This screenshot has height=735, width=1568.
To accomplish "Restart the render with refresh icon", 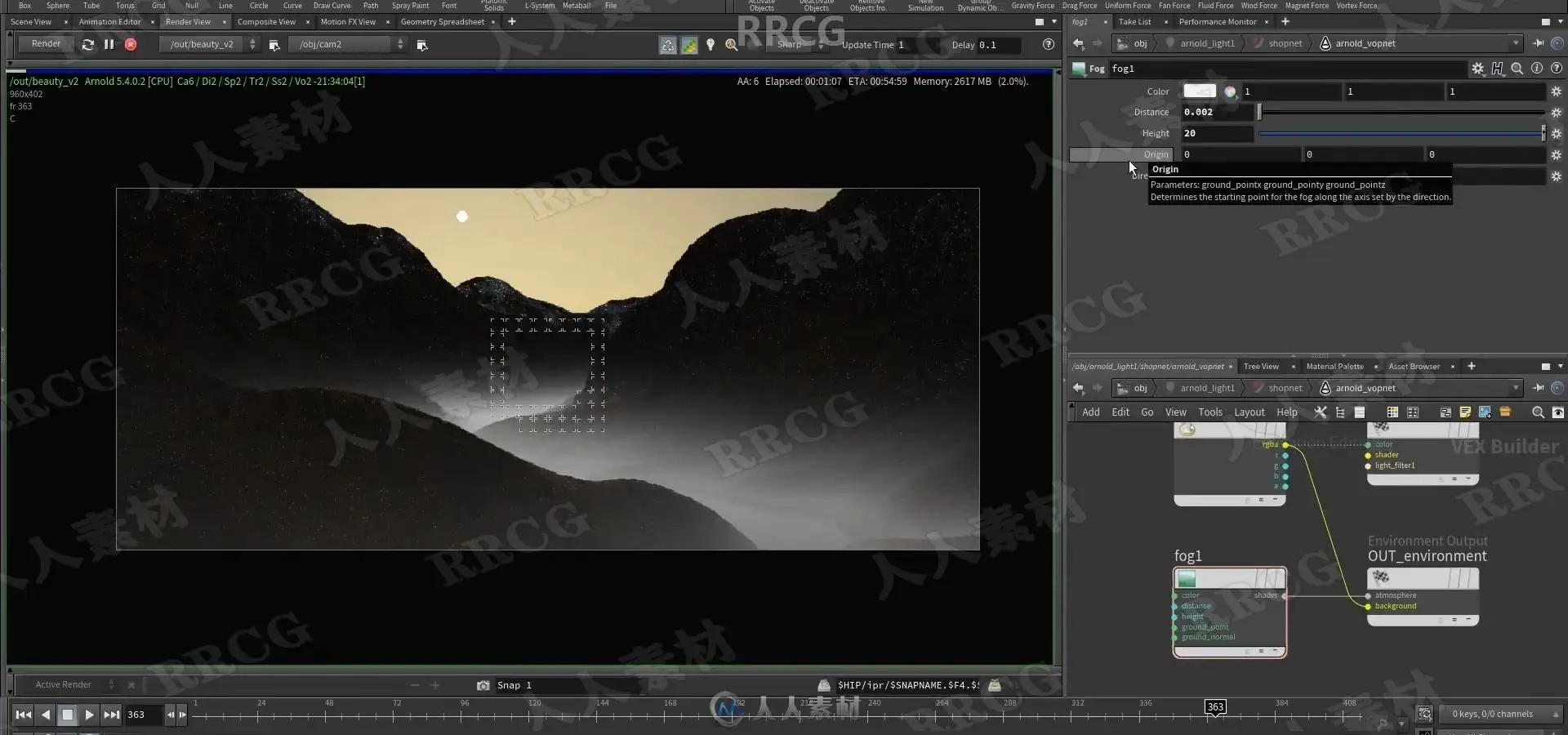I will [x=88, y=45].
